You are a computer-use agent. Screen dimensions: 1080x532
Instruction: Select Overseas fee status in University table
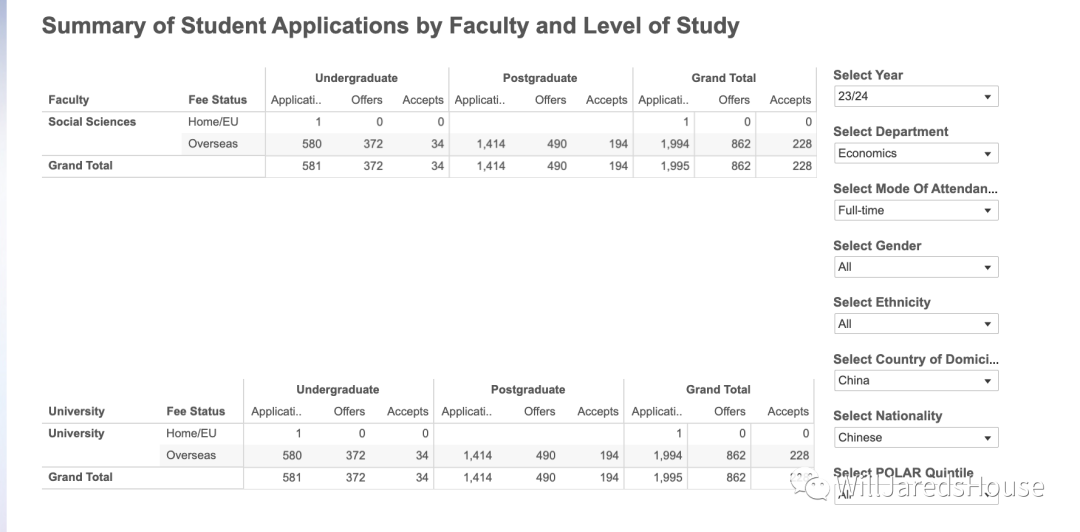pyautogui.click(x=191, y=455)
